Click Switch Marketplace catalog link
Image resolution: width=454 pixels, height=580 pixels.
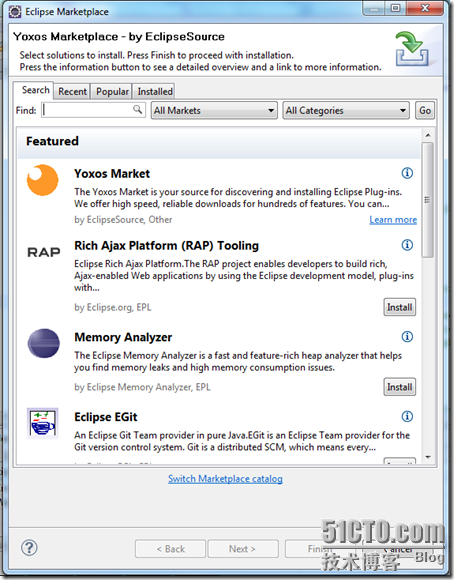point(225,479)
